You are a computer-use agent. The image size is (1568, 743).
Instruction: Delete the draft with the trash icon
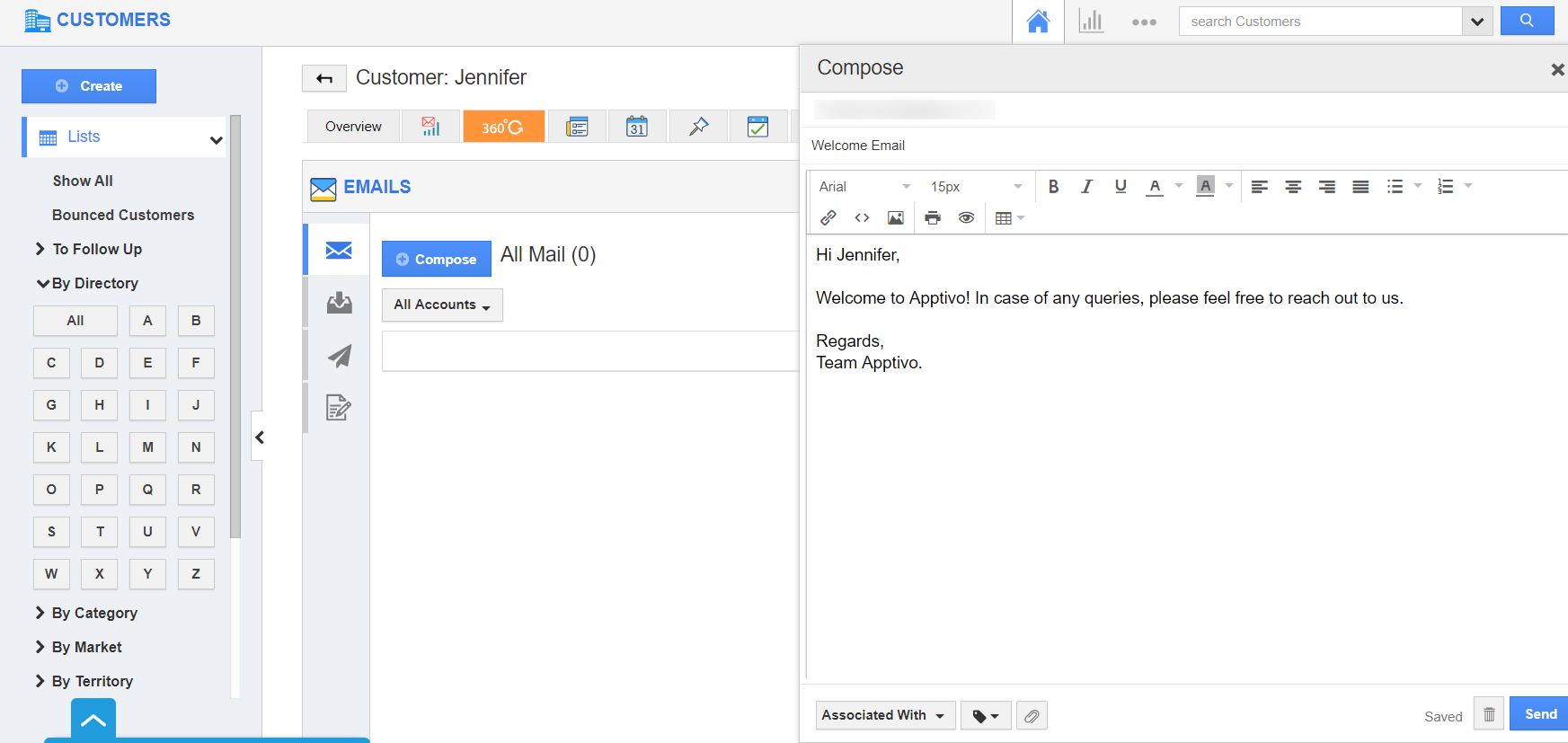(x=1489, y=714)
